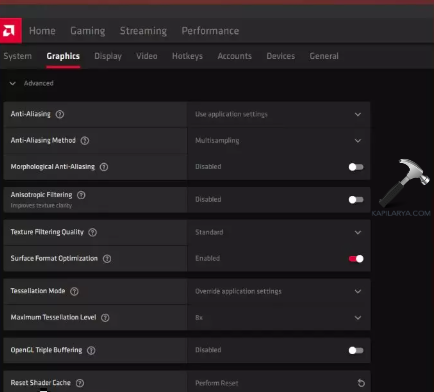Click the Tessellation Mode label

coord(38,291)
